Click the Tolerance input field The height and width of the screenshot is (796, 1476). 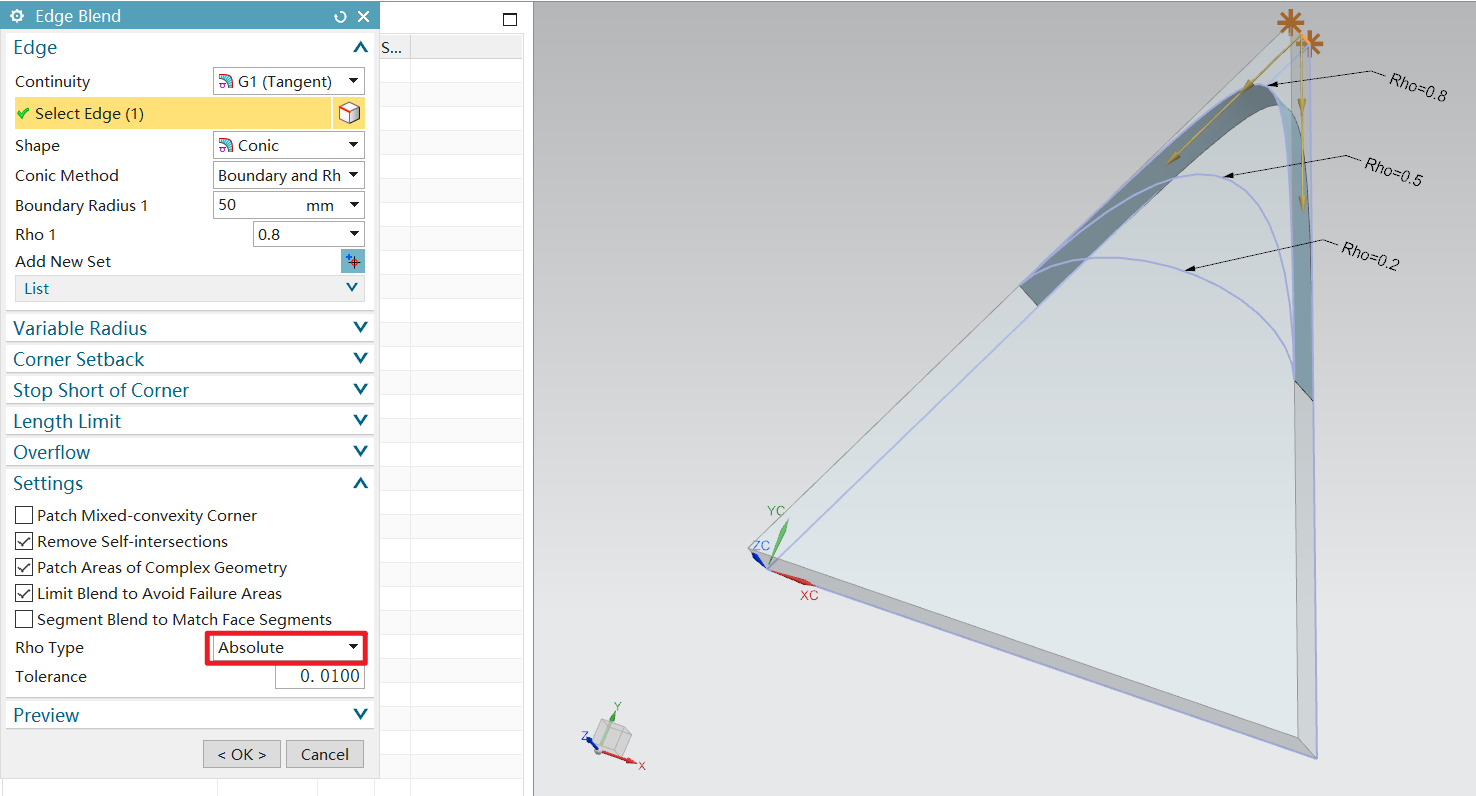(320, 677)
